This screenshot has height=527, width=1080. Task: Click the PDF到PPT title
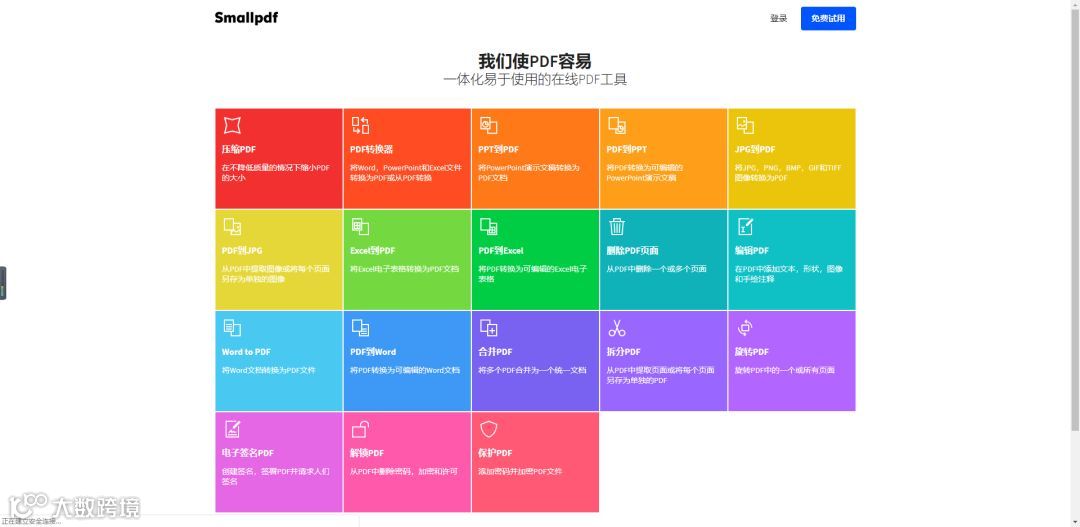[627, 149]
